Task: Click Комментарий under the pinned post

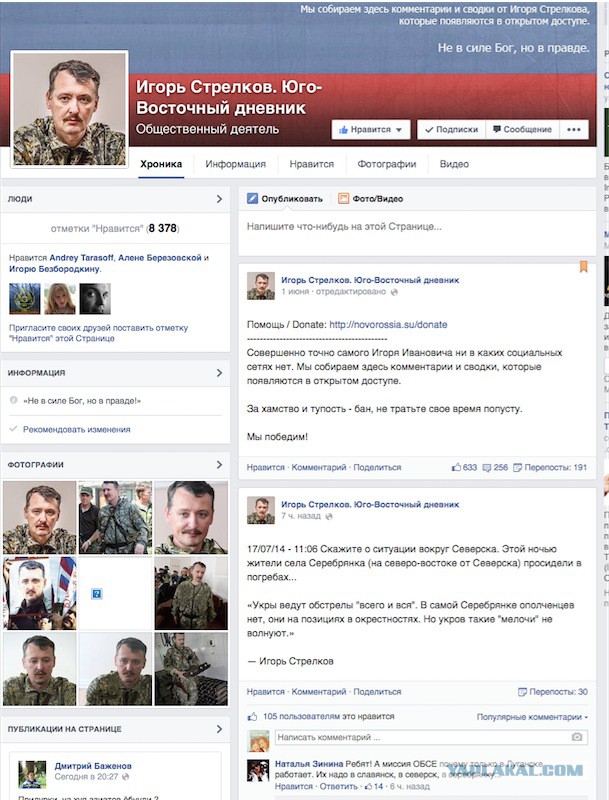Action: tap(319, 467)
